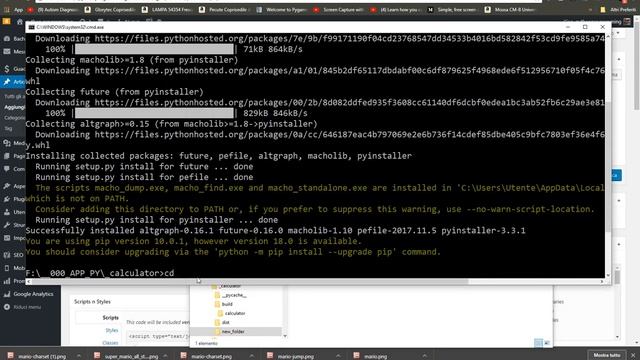
Task: Select the Classes tab in Scripts n Styles
Action: click(x=110, y=342)
